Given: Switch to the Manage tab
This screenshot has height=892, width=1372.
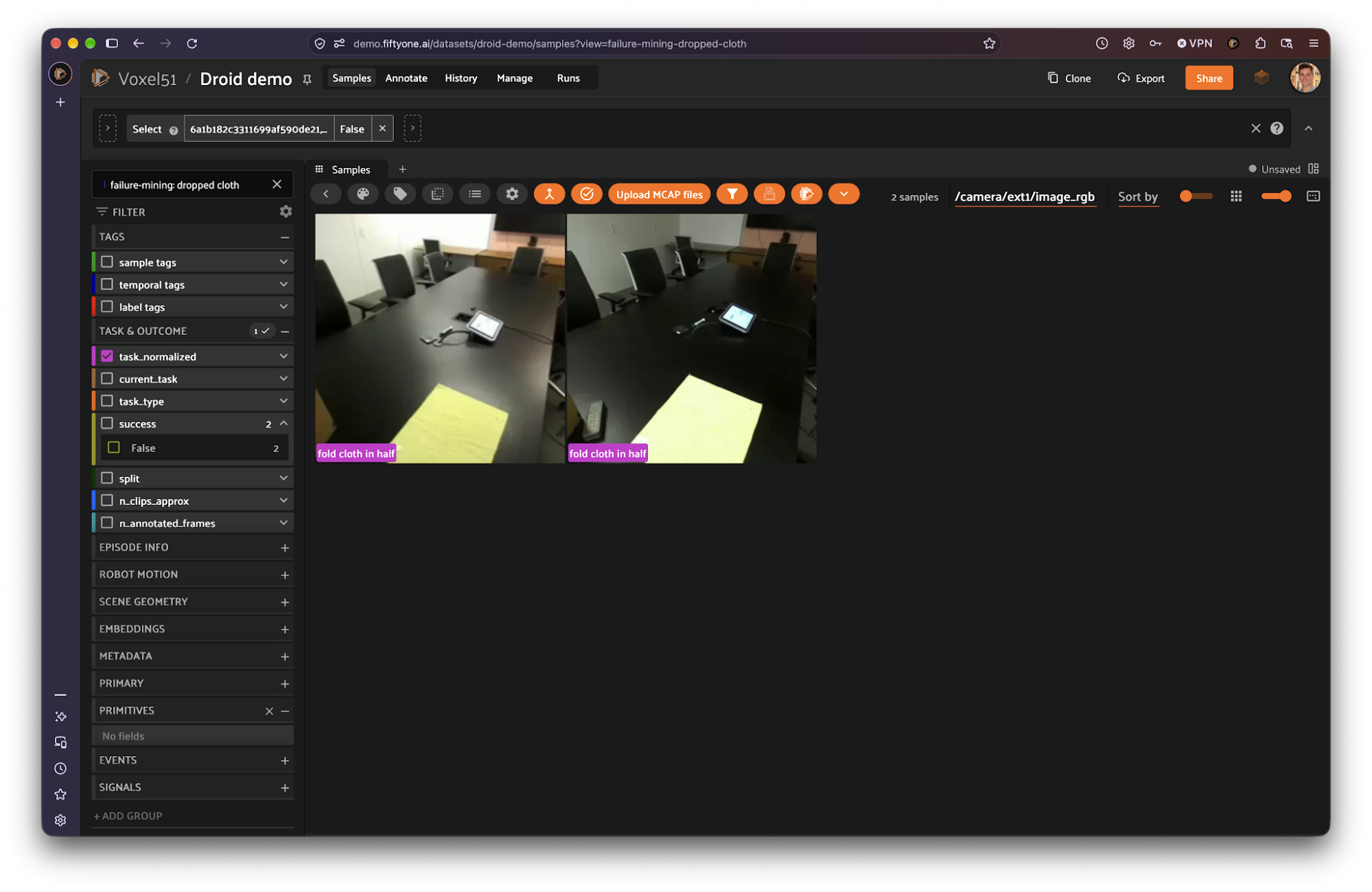Looking at the screenshot, I should click(x=515, y=78).
